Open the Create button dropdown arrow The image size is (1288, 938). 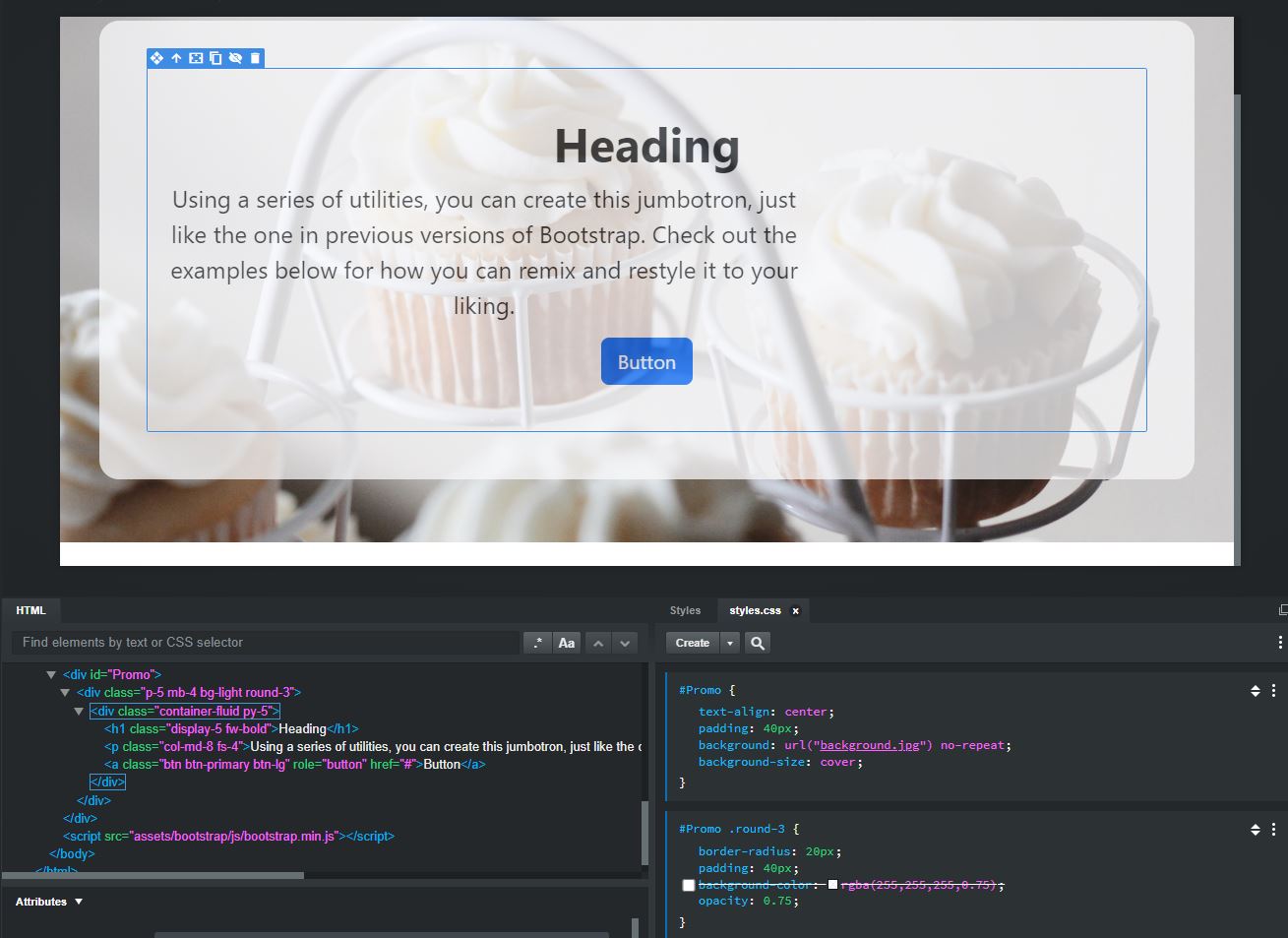729,643
